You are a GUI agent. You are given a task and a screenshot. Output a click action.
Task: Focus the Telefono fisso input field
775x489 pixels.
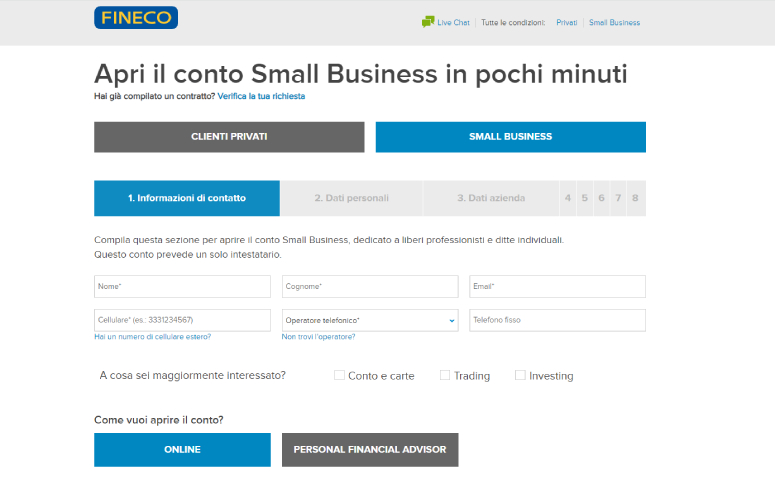[x=558, y=320]
